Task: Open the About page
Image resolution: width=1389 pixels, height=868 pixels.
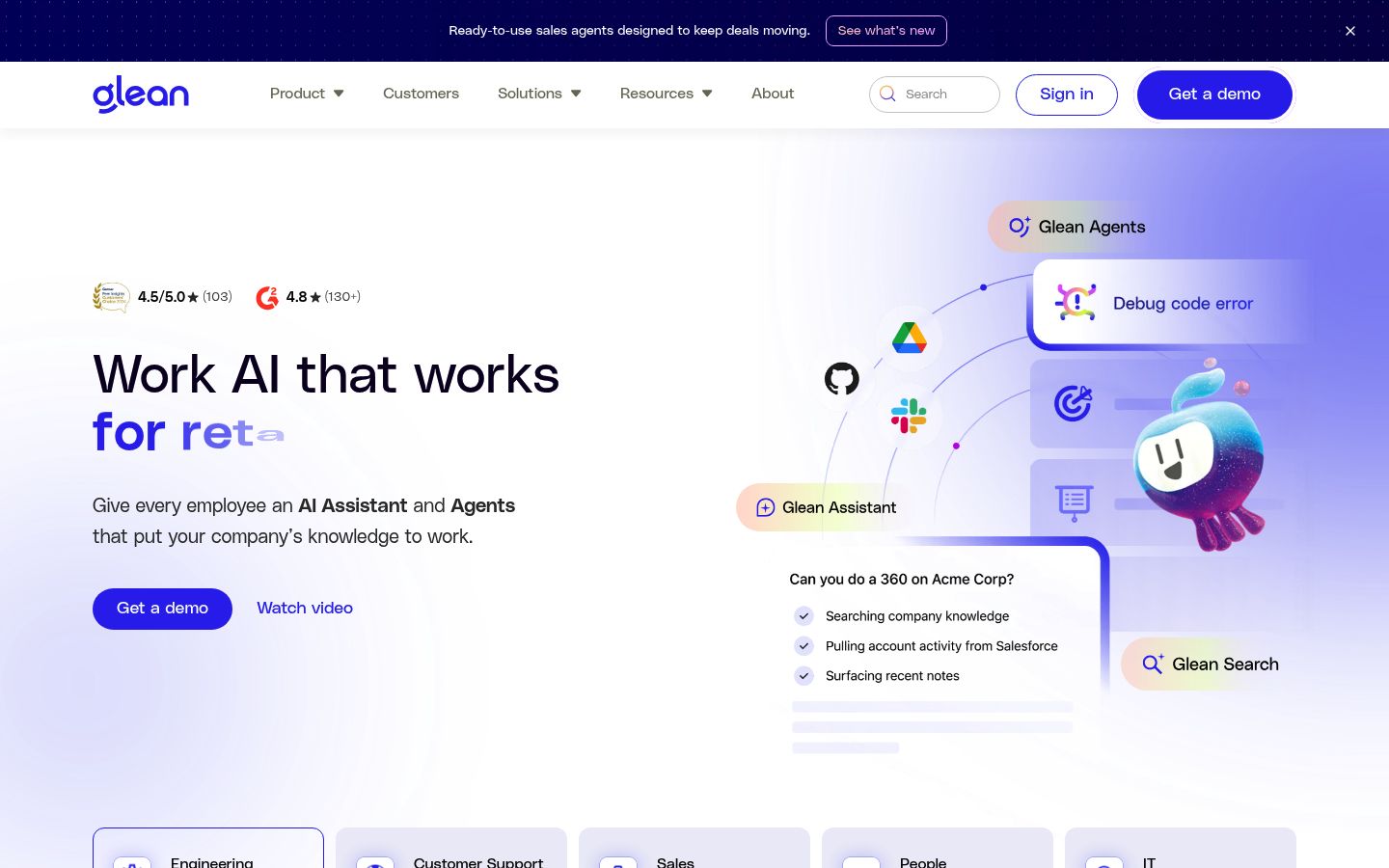Action: click(773, 94)
